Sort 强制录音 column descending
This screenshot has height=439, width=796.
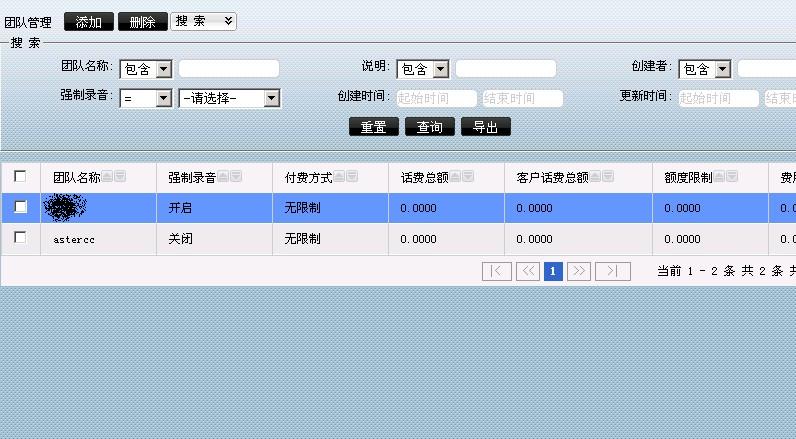click(x=236, y=177)
